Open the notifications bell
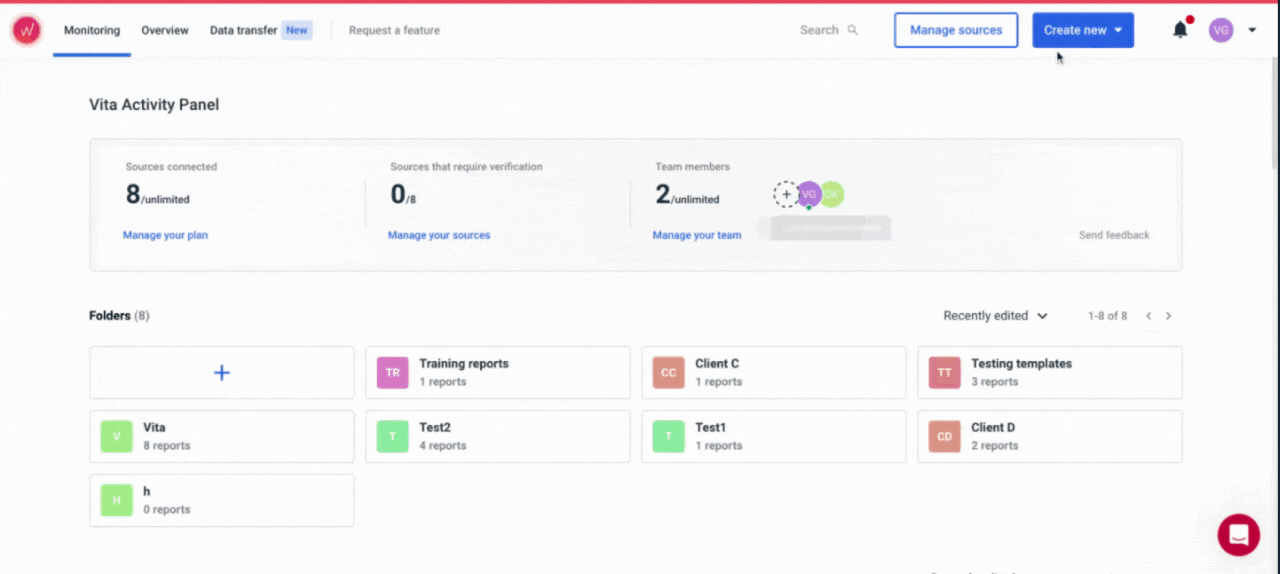This screenshot has height=574, width=1280. pos(1180,30)
